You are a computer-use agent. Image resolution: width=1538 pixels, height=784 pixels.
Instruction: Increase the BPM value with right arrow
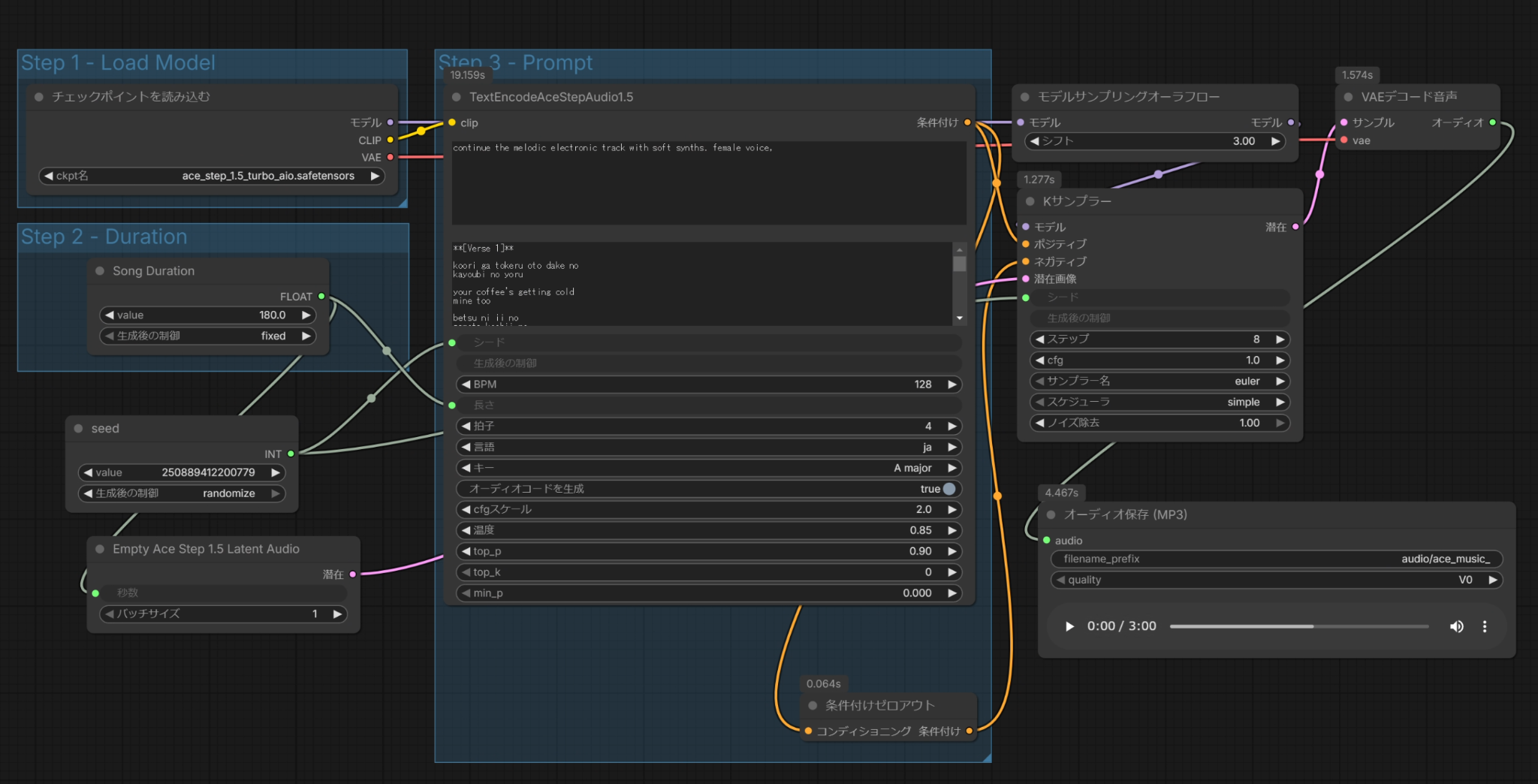[x=952, y=384]
